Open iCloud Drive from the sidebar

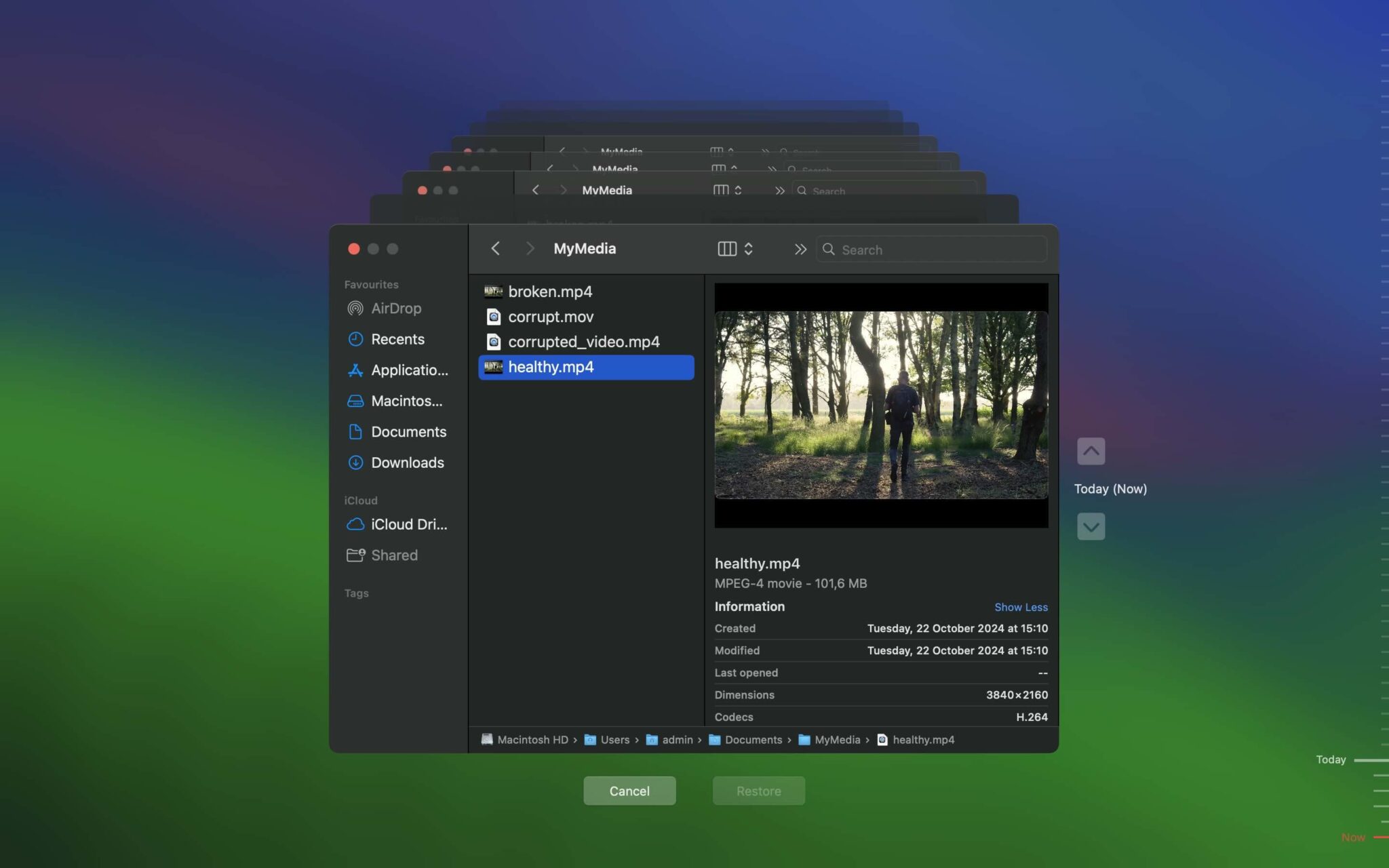pyautogui.click(x=408, y=524)
